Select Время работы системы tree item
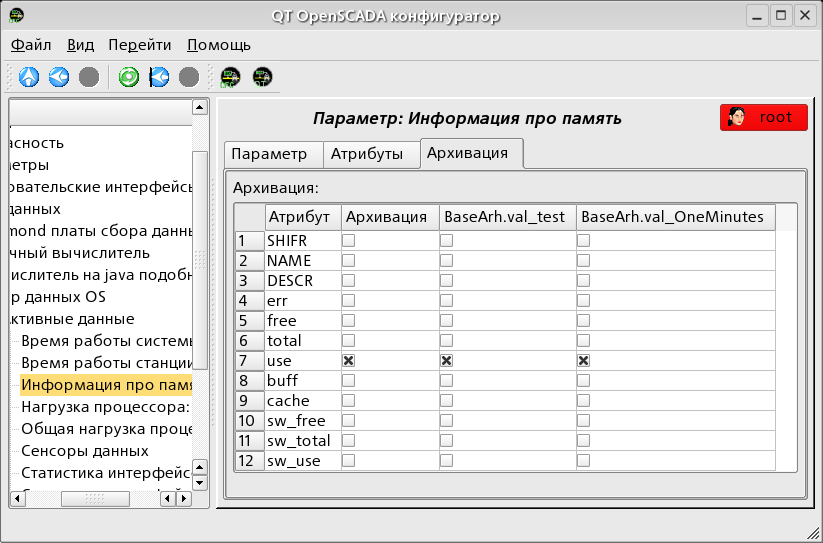The height and width of the screenshot is (543, 823). (105, 341)
